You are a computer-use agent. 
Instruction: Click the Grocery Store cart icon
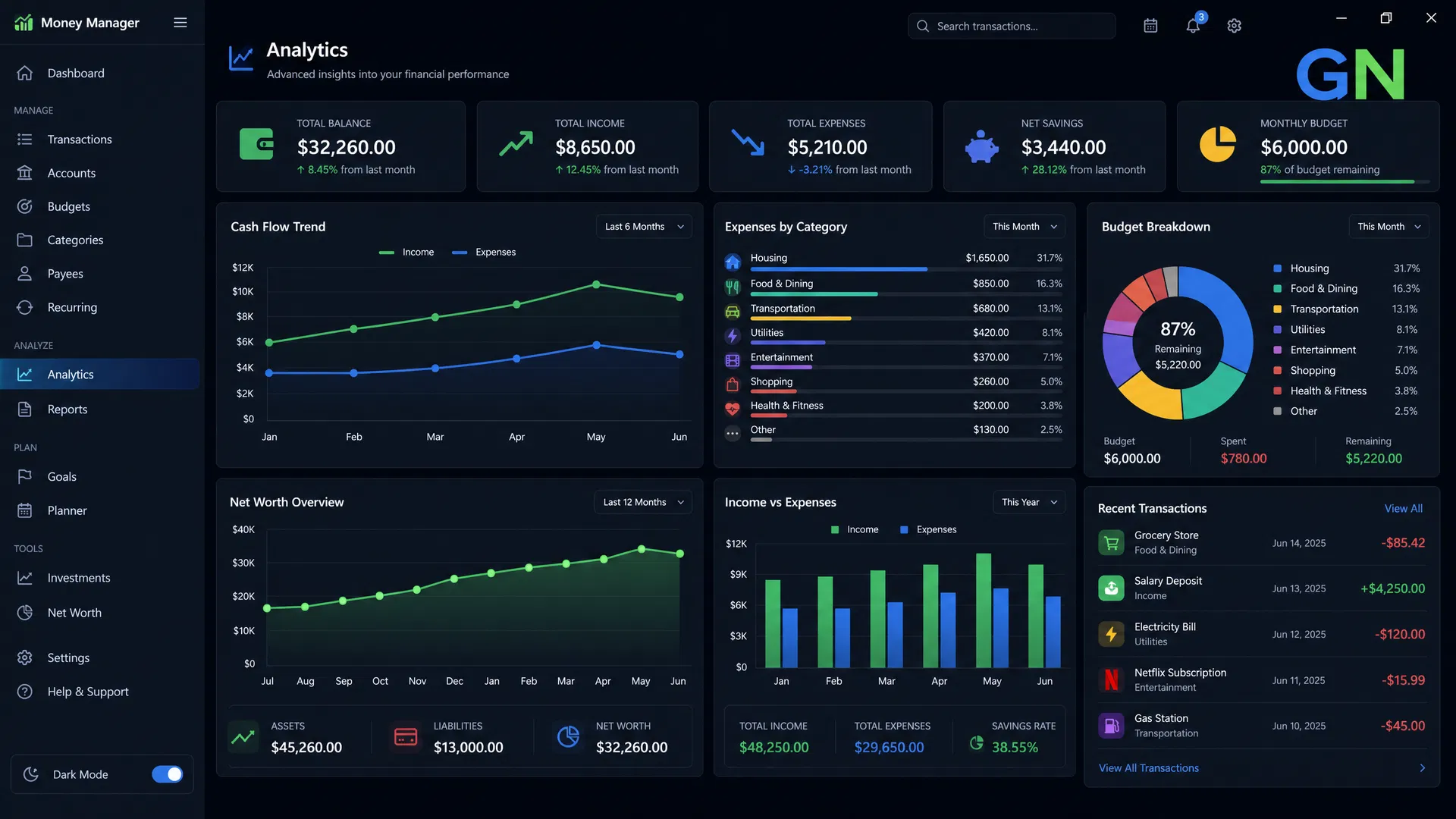(1111, 543)
